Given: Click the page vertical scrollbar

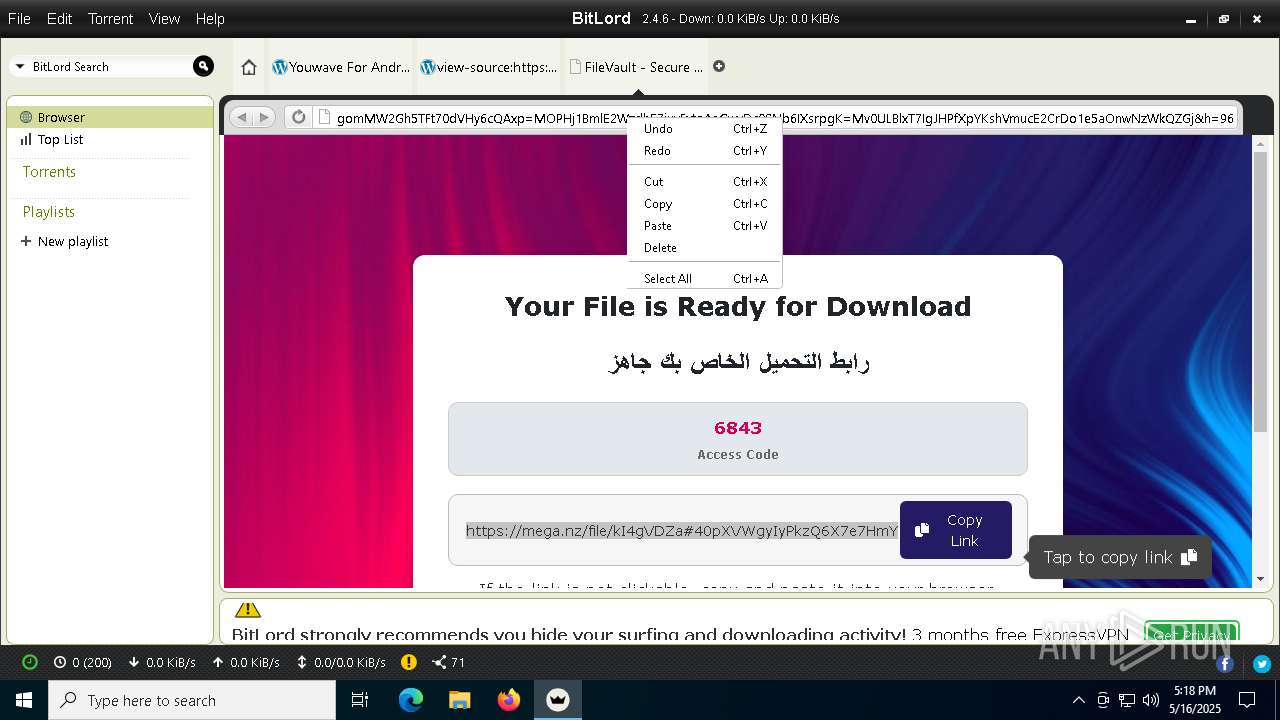Looking at the screenshot, I should [1260, 290].
